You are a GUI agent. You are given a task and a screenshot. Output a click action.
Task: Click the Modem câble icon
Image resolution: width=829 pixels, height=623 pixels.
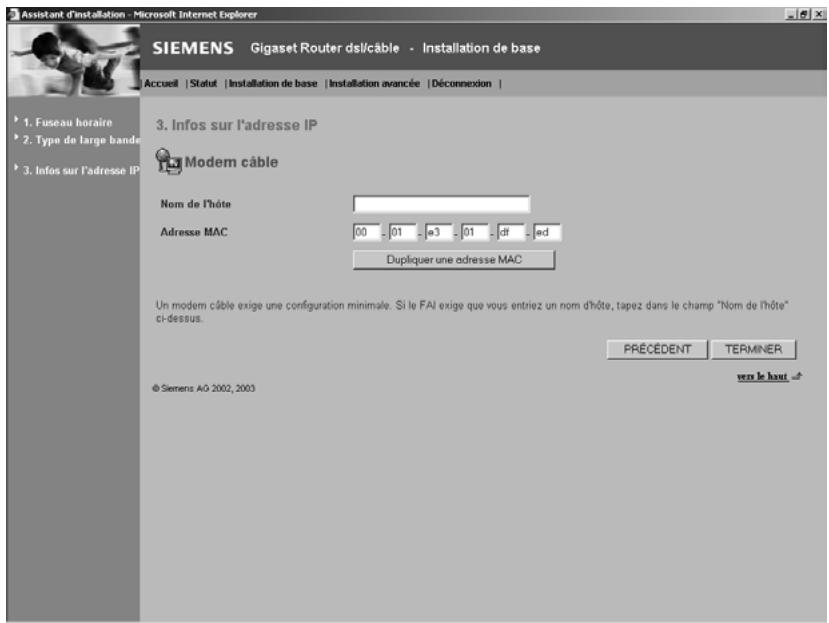(169, 161)
